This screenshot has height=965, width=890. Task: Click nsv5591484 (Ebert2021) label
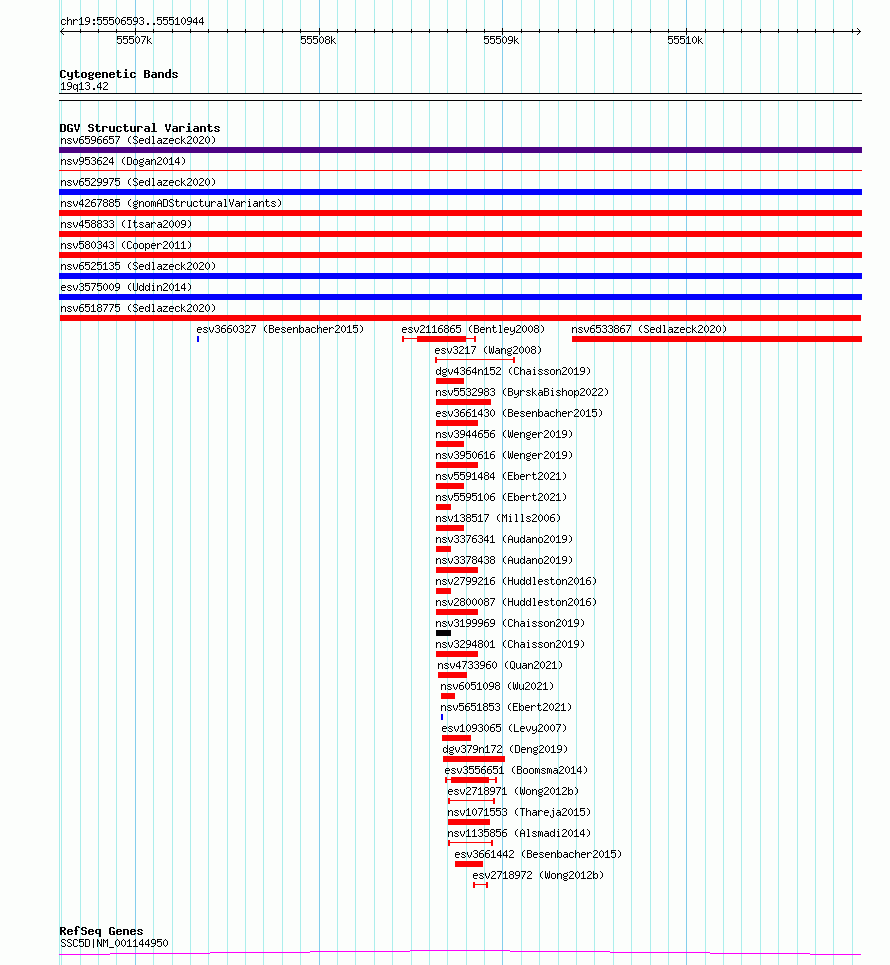(501, 476)
